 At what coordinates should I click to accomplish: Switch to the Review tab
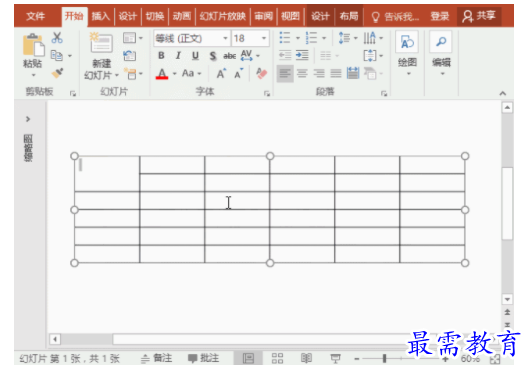(263, 16)
